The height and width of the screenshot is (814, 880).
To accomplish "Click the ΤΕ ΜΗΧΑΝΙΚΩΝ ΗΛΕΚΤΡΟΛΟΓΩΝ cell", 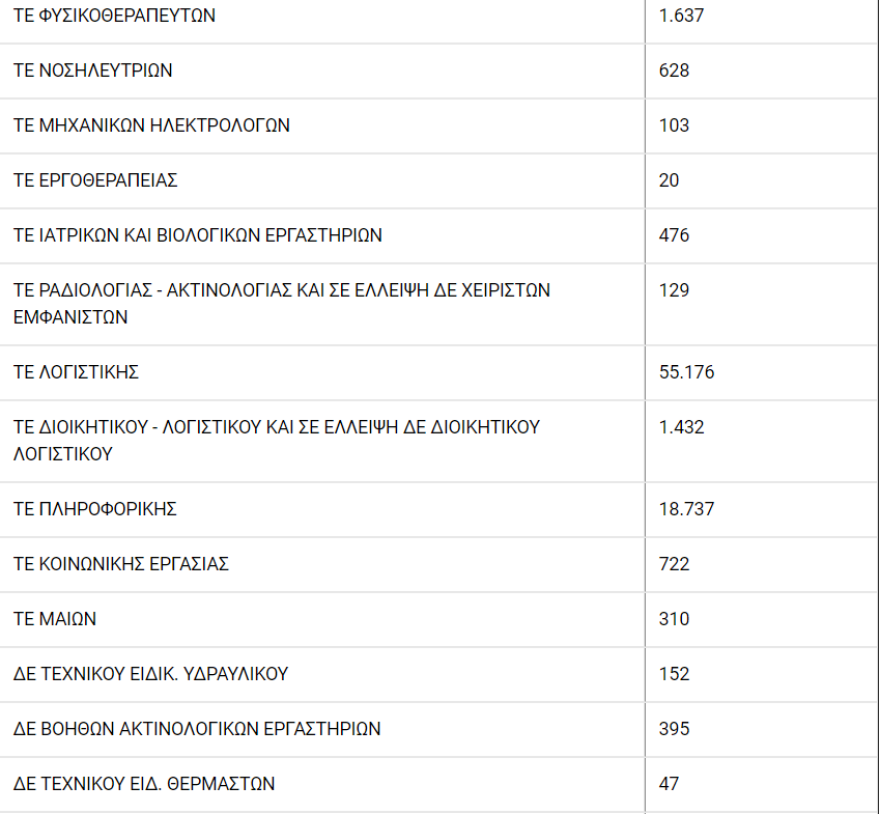I will (x=151, y=126).
